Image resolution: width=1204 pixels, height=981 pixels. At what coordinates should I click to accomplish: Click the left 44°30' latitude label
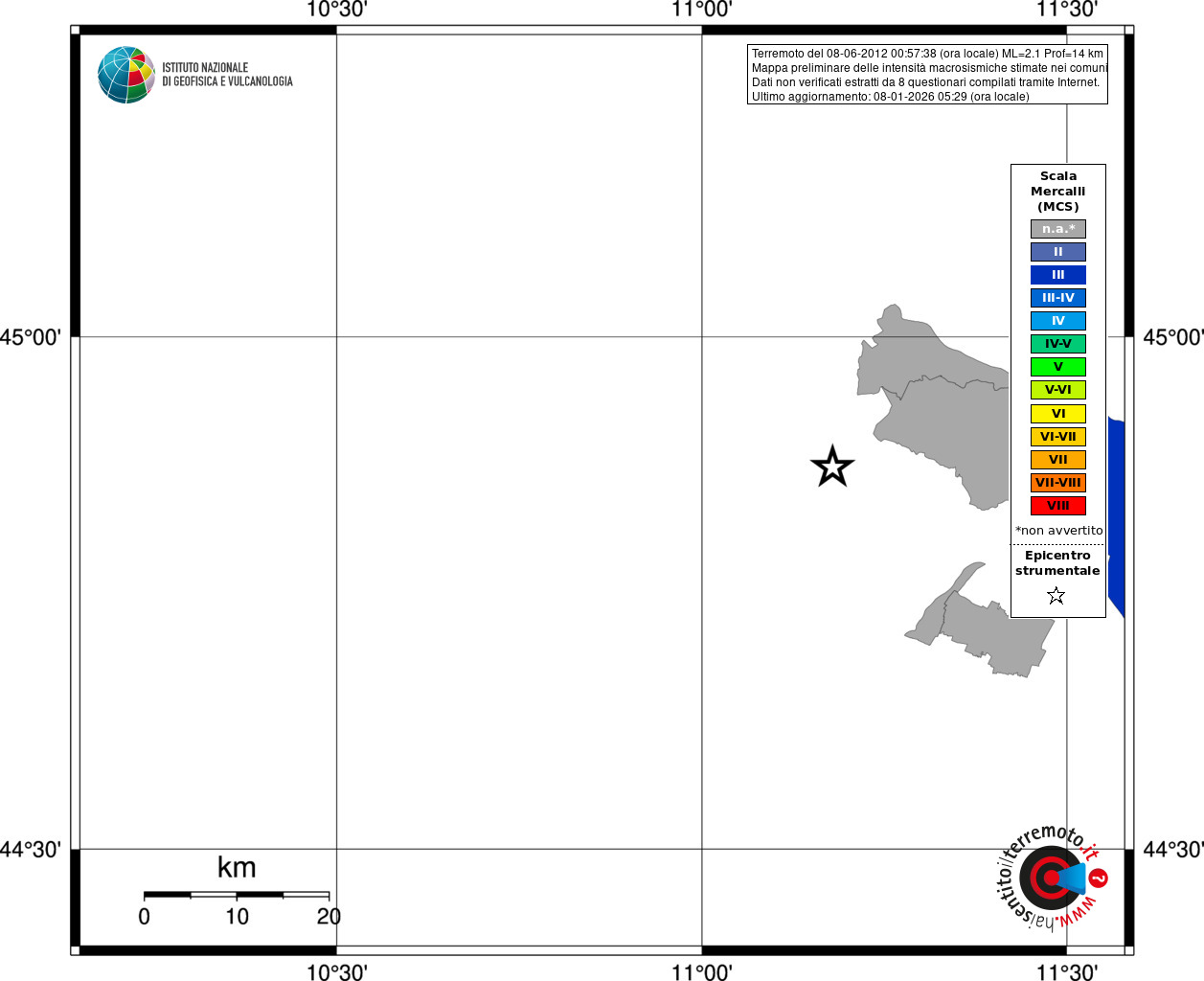click(31, 850)
